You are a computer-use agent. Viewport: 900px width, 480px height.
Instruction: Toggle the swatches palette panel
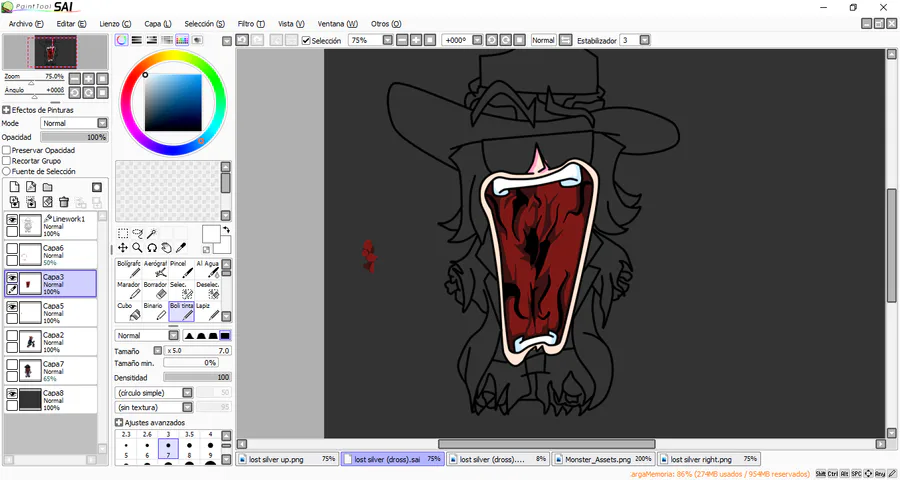(182, 40)
